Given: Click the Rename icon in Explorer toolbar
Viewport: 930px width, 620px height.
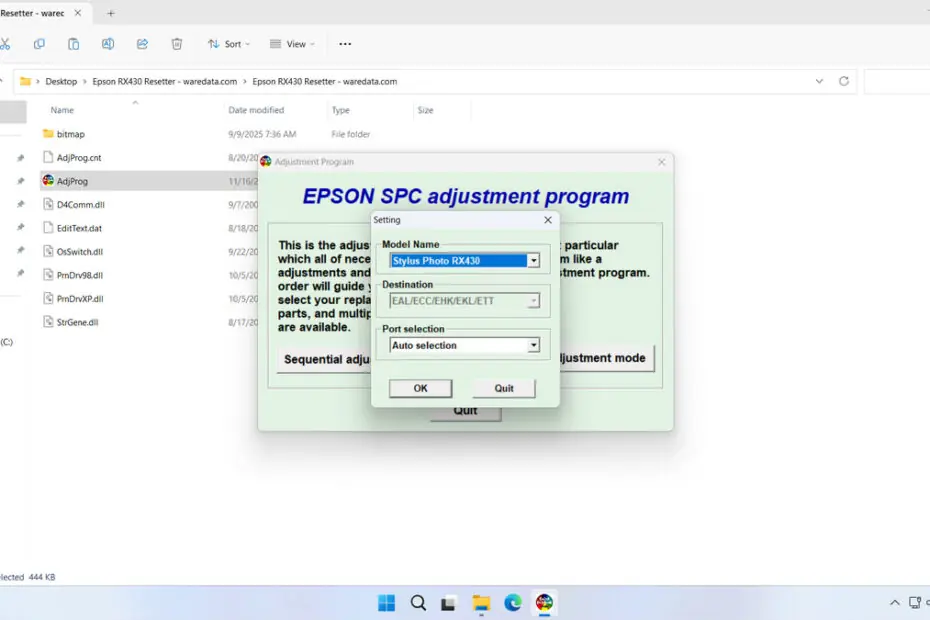Looking at the screenshot, I should tap(108, 44).
